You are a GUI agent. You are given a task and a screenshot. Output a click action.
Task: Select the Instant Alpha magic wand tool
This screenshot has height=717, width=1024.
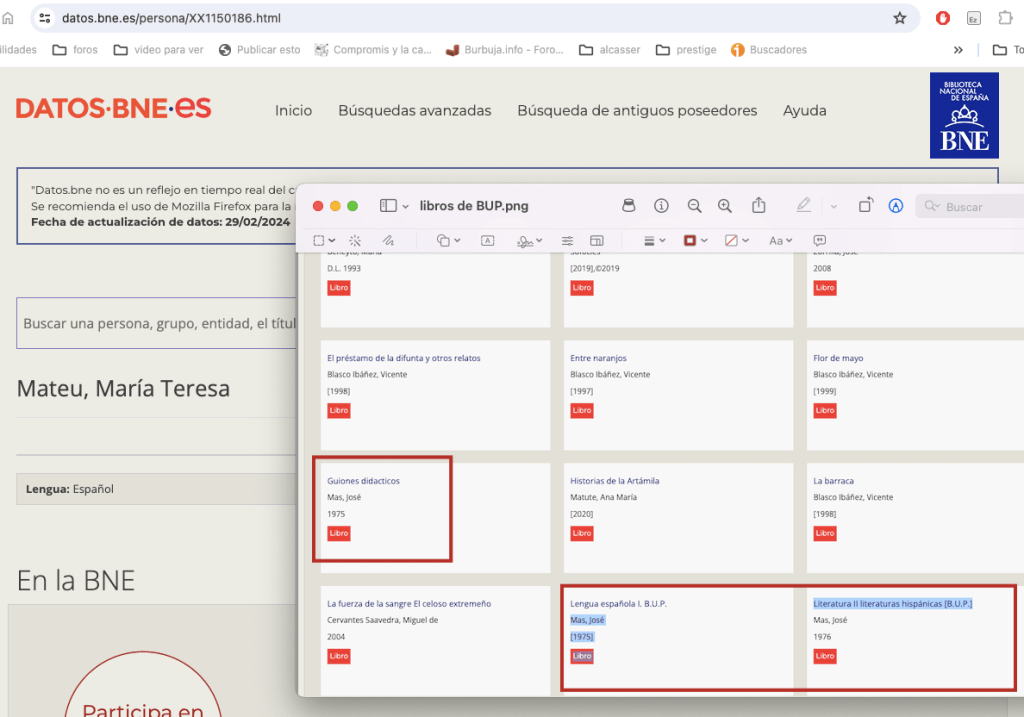click(354, 241)
